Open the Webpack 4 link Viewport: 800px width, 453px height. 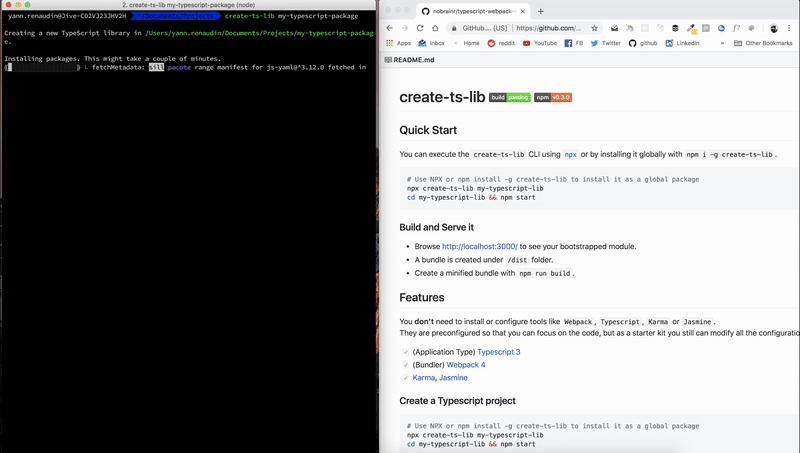tap(466, 365)
